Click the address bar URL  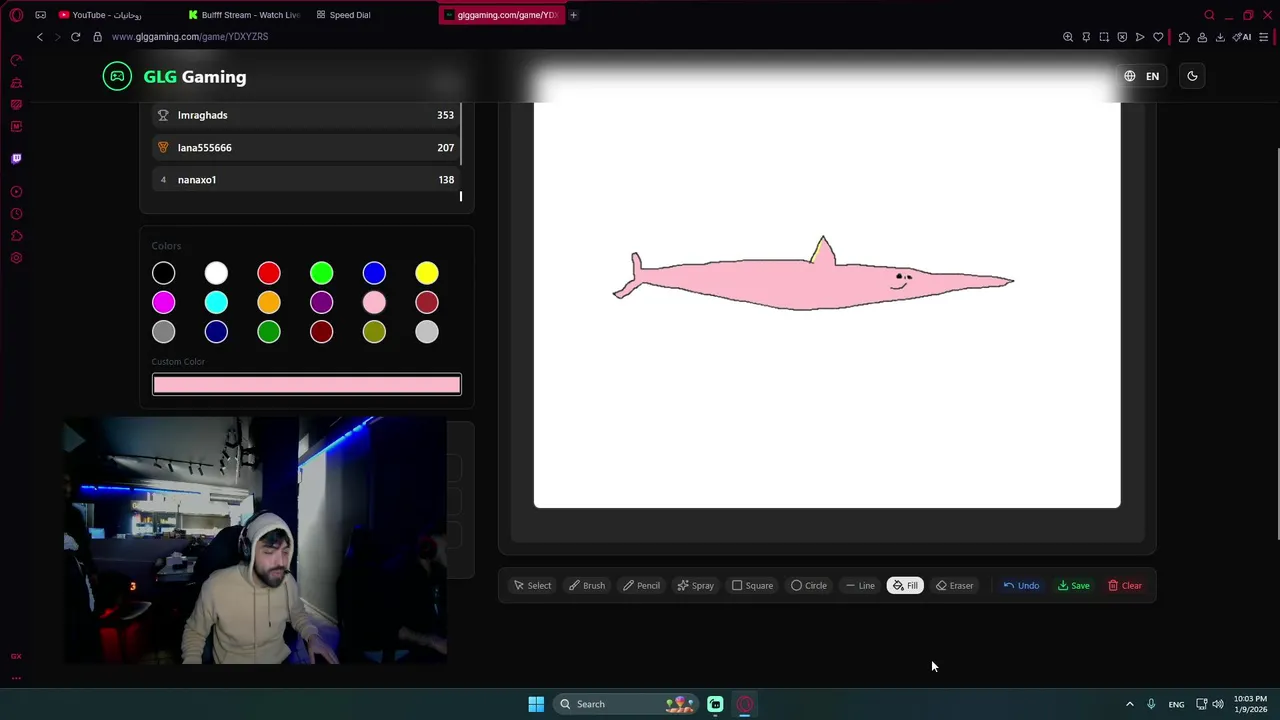(190, 37)
